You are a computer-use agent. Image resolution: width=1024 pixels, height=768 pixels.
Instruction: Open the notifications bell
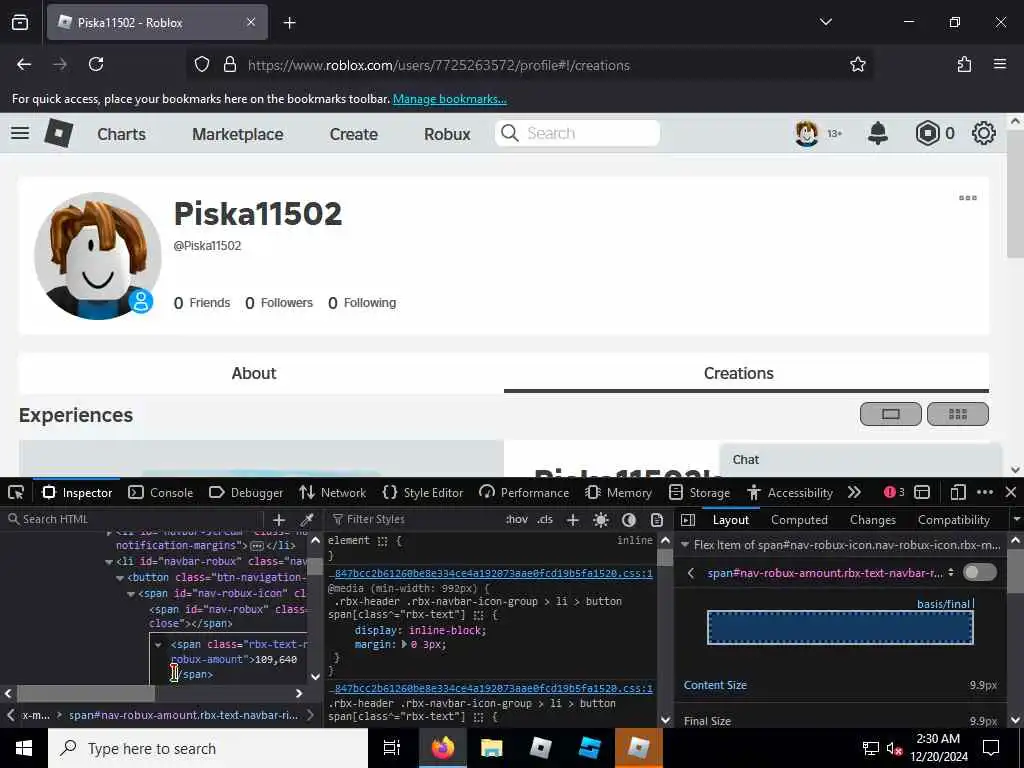(878, 133)
